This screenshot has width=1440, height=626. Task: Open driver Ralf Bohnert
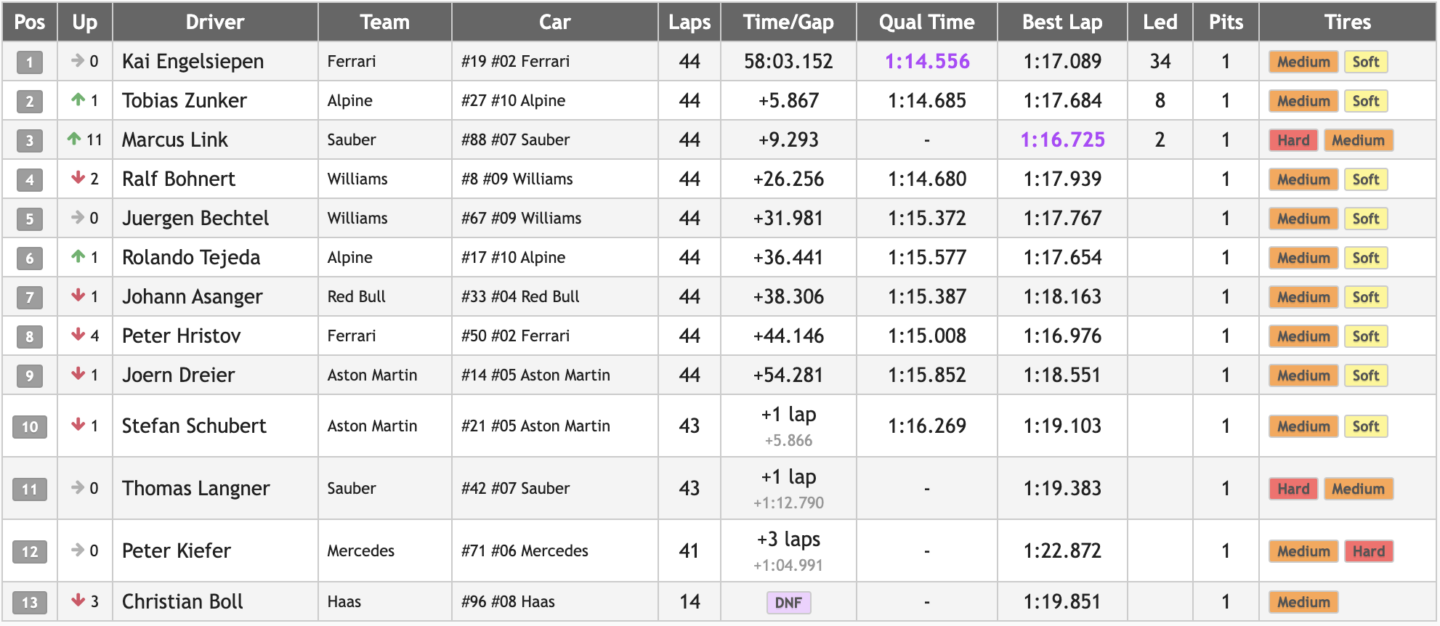[x=179, y=179]
